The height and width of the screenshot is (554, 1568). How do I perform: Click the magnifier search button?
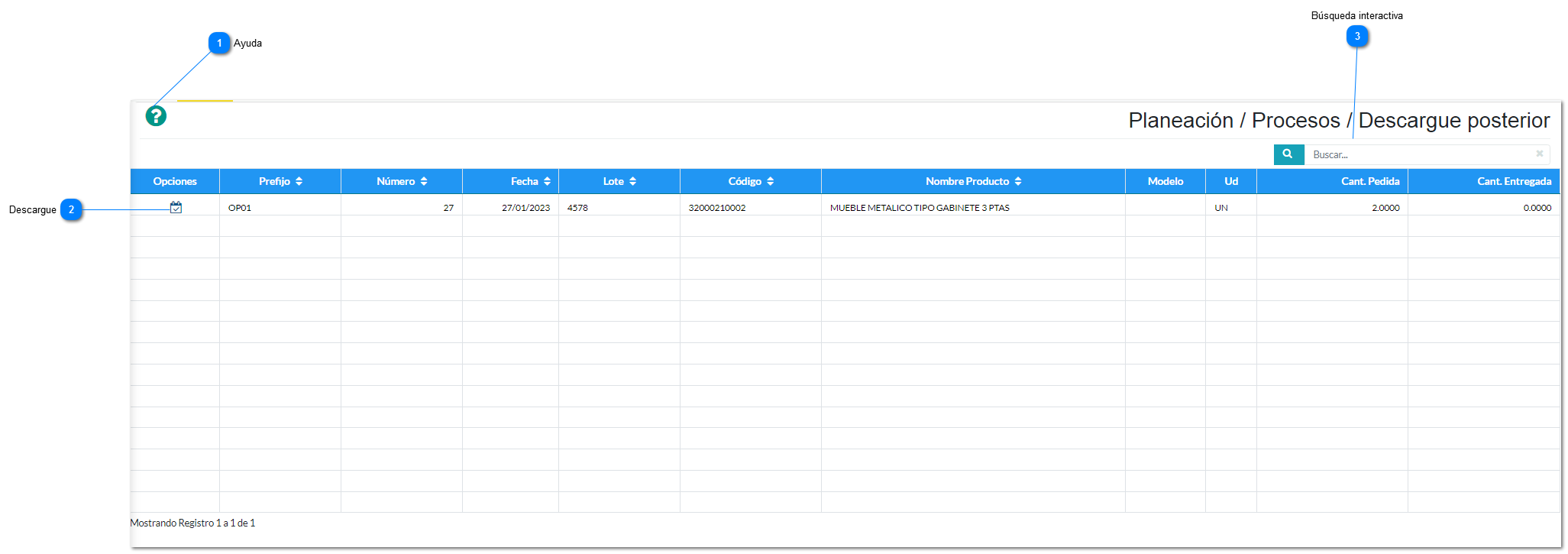[1288, 154]
